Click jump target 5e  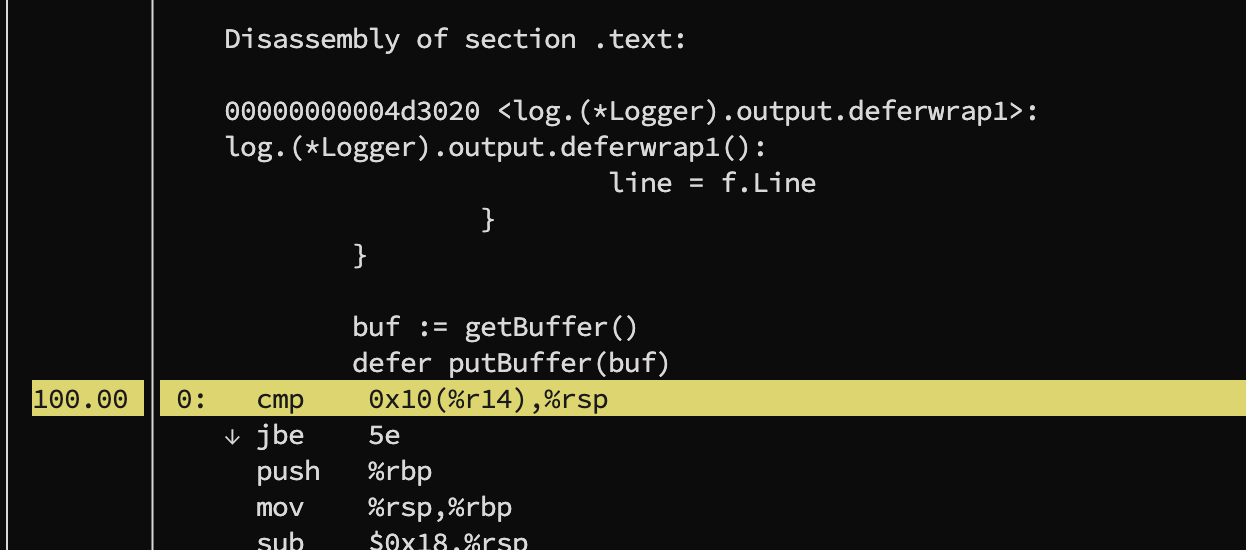click(385, 436)
